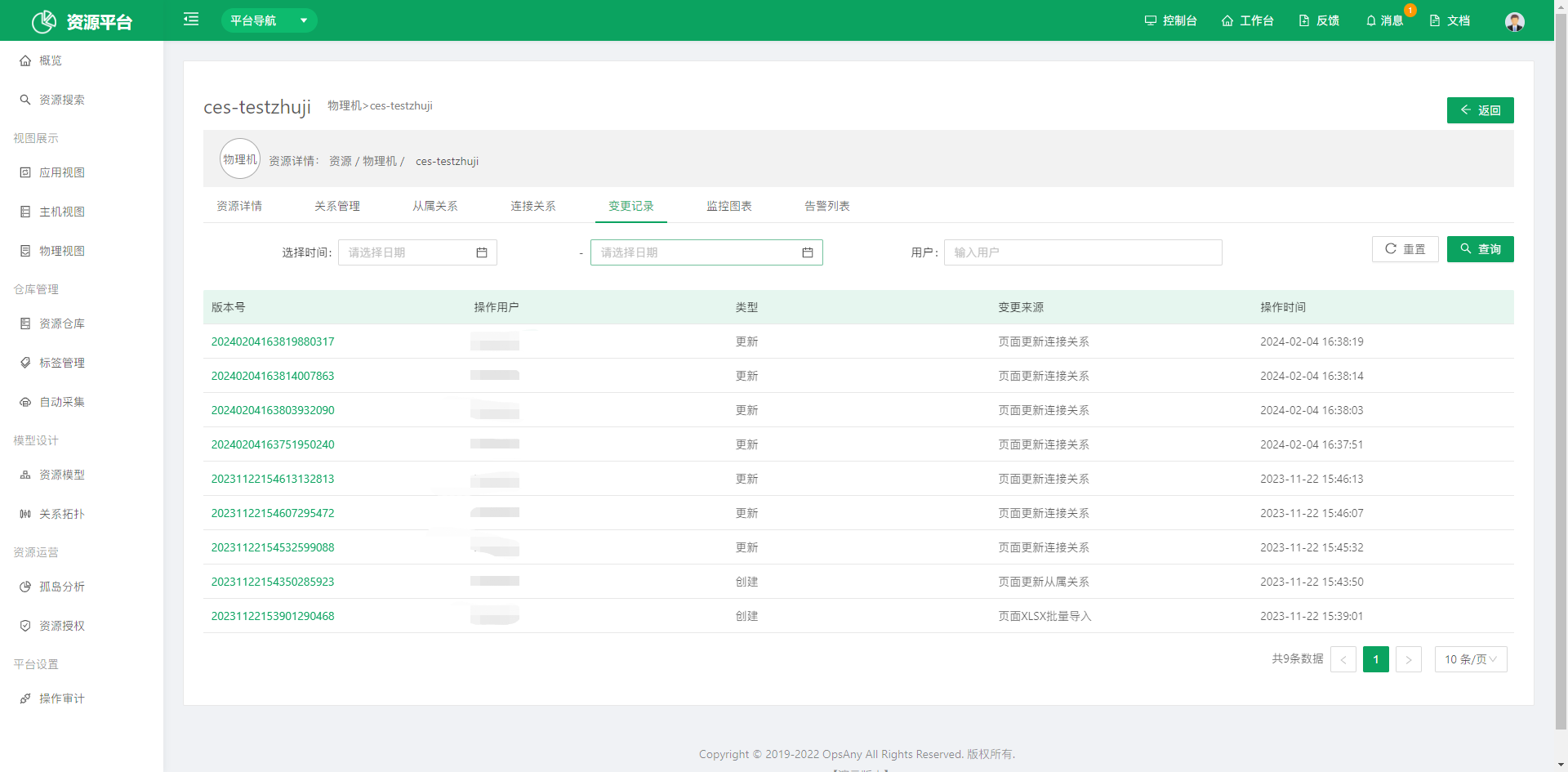Switch to the 关系管理 tab

click(x=337, y=206)
